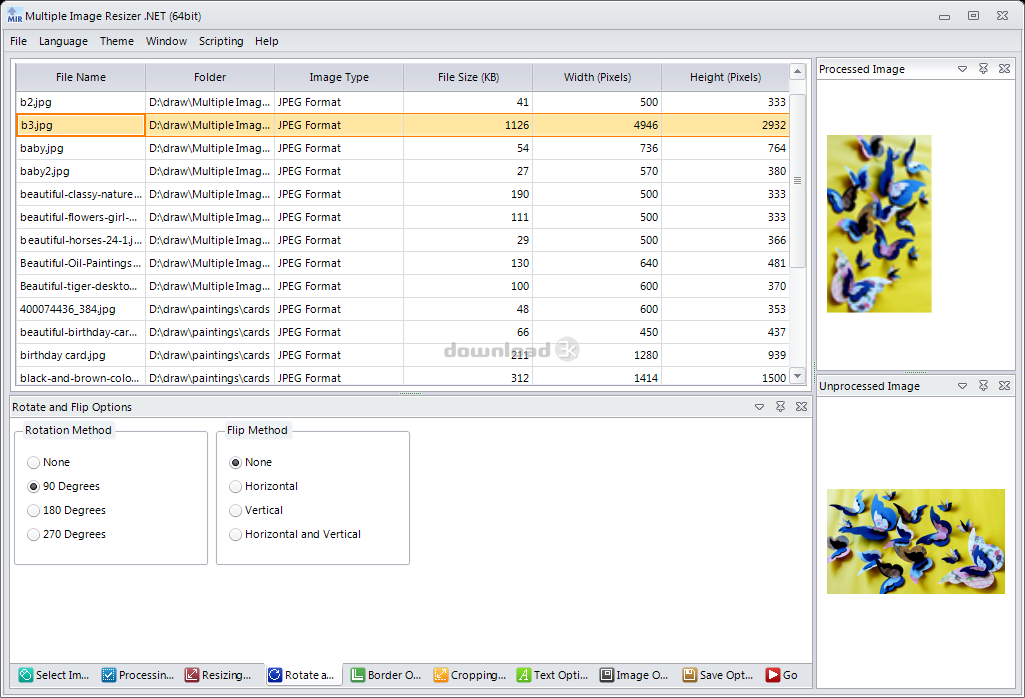1025x698 pixels.
Task: Sort by File Size (KB) column header
Action: [468, 77]
